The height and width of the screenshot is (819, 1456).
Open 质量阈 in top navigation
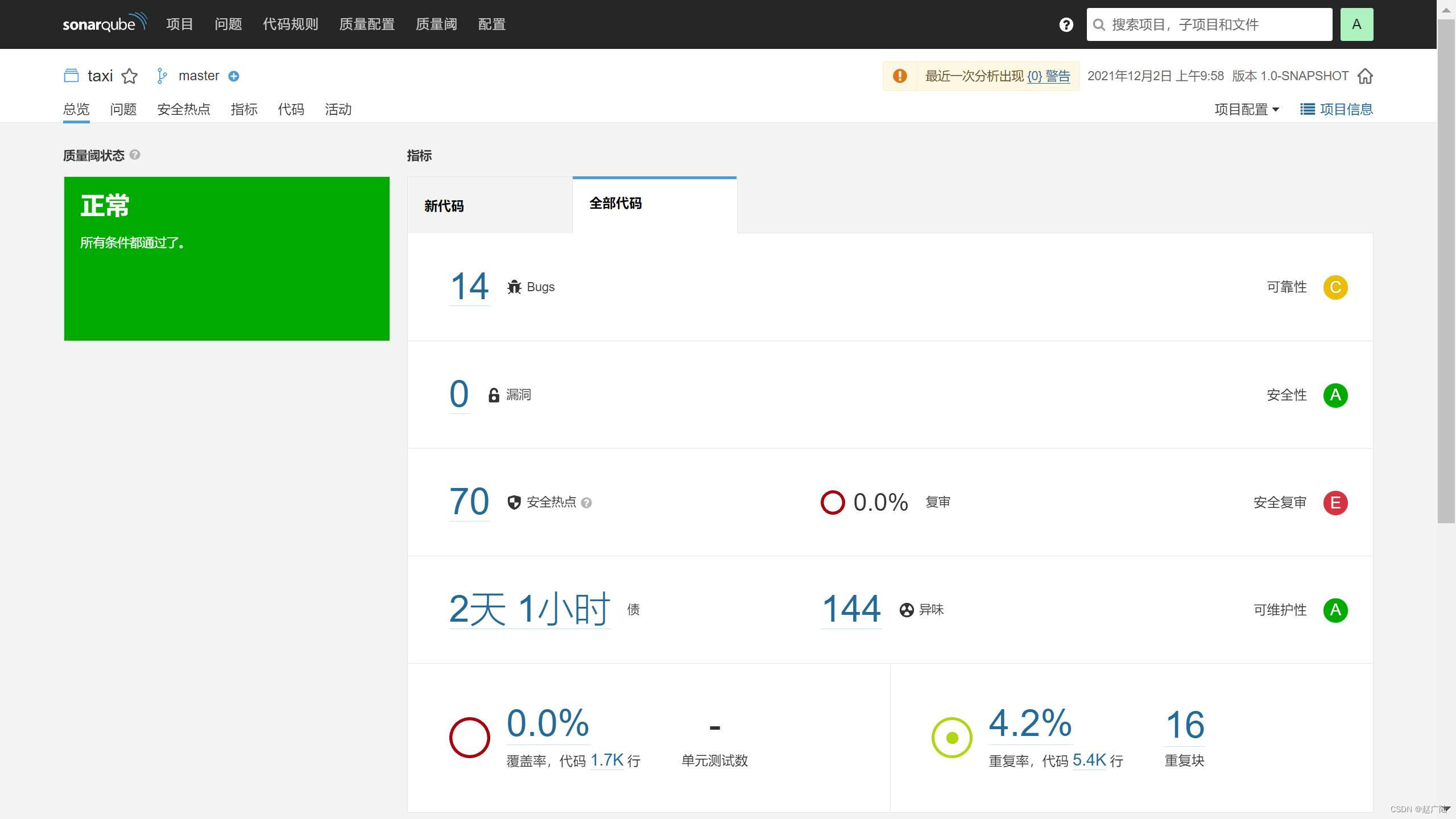[436, 24]
